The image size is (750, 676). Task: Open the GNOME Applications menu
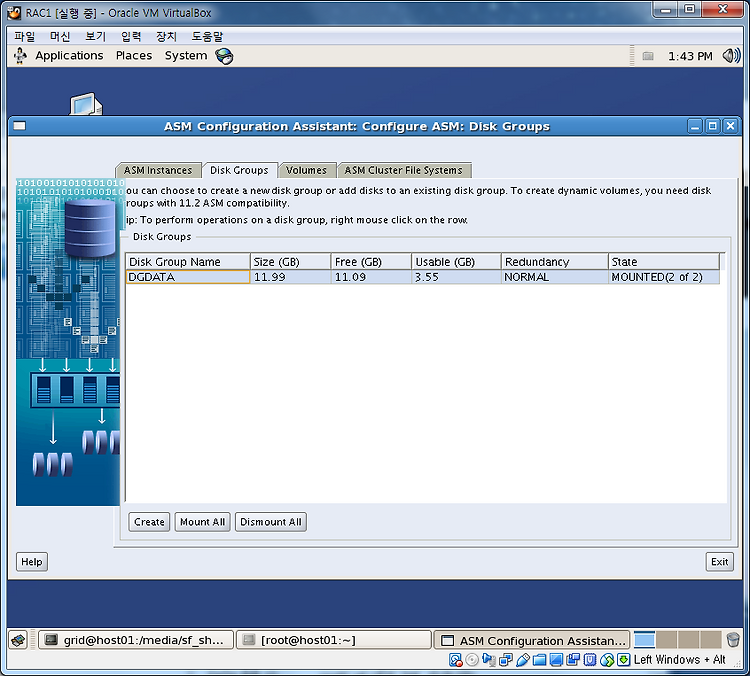(69, 56)
